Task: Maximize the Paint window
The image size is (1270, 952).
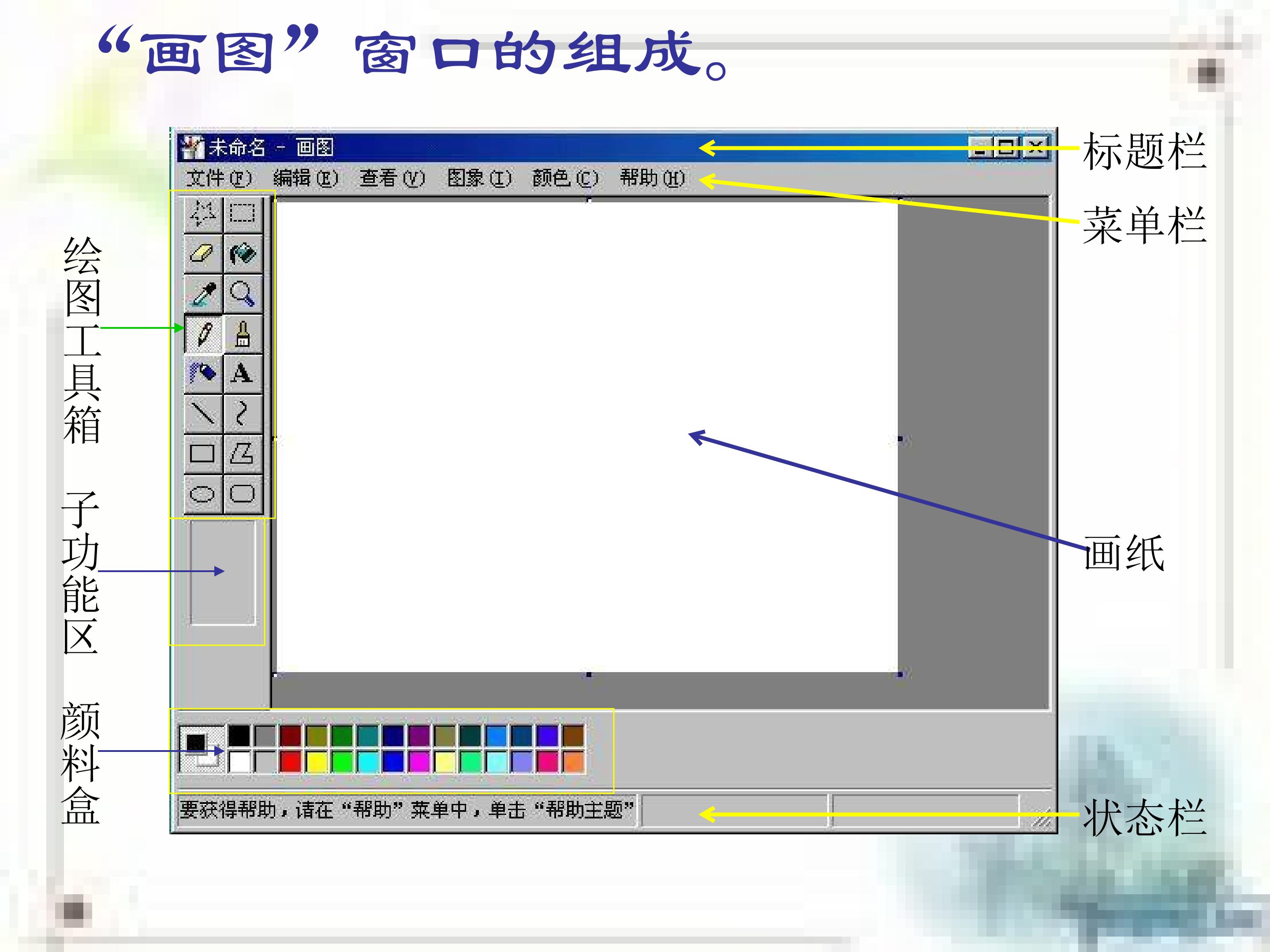Action: pyautogui.click(x=1006, y=148)
